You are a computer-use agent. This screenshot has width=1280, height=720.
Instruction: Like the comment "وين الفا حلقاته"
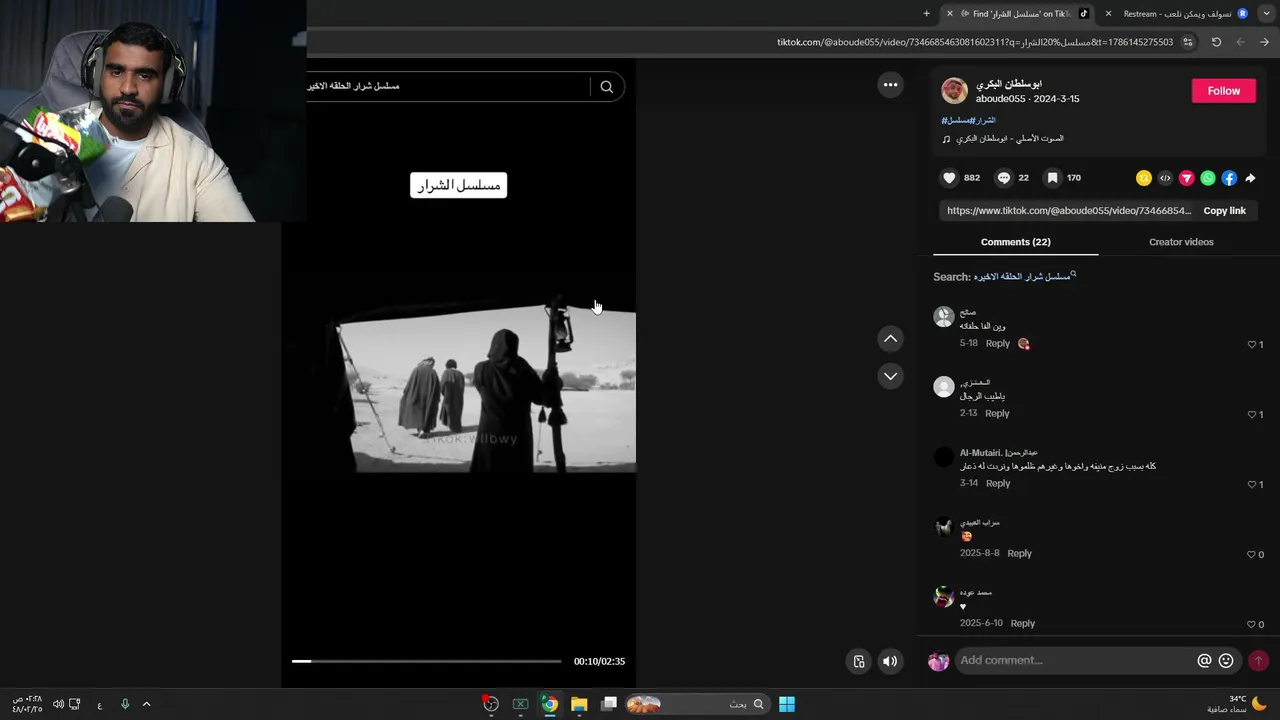pyautogui.click(x=1251, y=344)
